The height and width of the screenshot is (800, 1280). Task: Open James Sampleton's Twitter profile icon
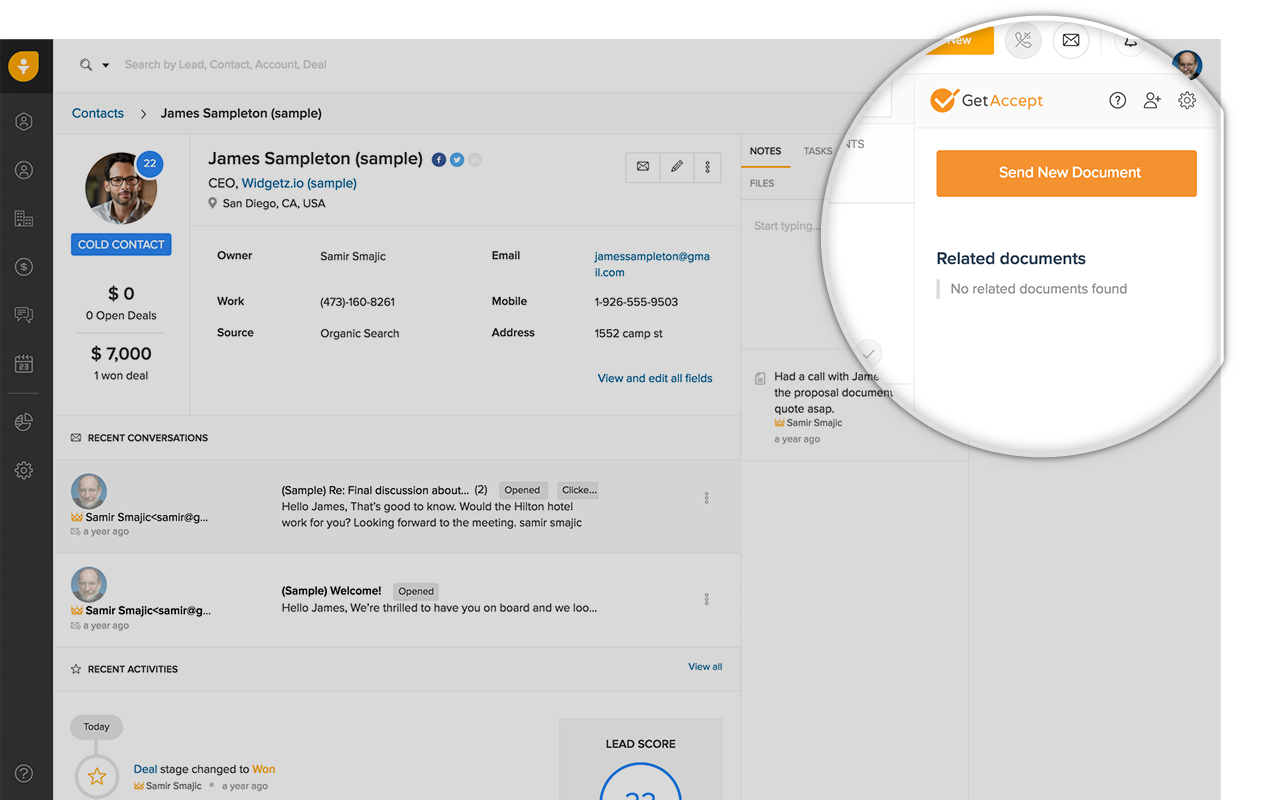457,160
